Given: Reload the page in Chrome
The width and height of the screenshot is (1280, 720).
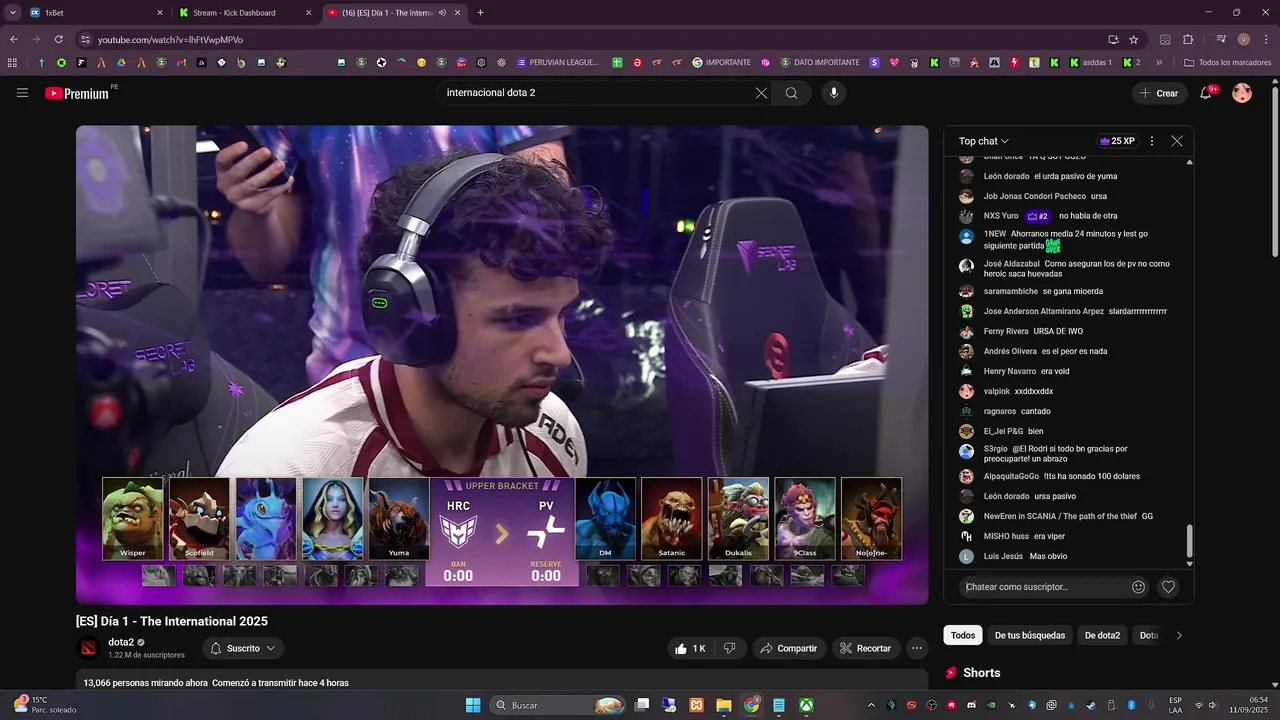Looking at the screenshot, I should [59, 39].
